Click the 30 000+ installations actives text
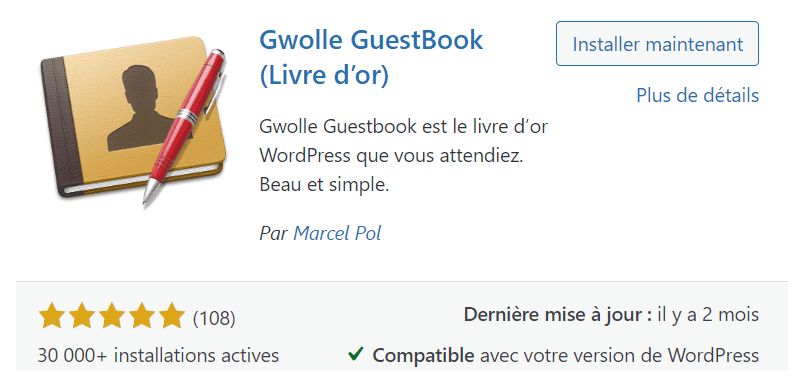The width and height of the screenshot is (802, 387). point(158,355)
